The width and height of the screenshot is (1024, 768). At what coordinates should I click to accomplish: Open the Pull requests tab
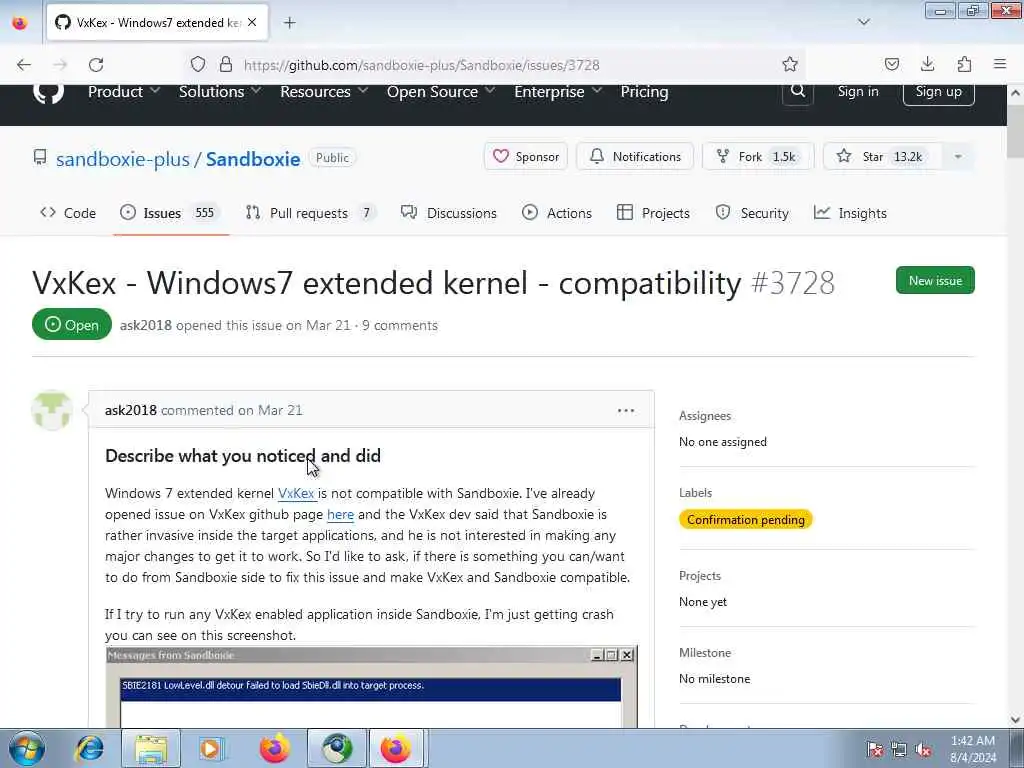(x=310, y=213)
